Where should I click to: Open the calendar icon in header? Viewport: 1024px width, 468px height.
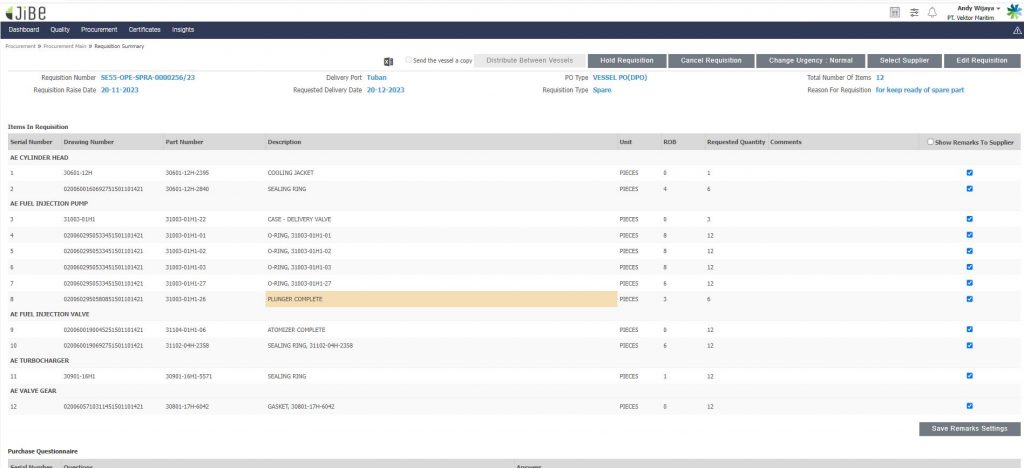tap(894, 11)
